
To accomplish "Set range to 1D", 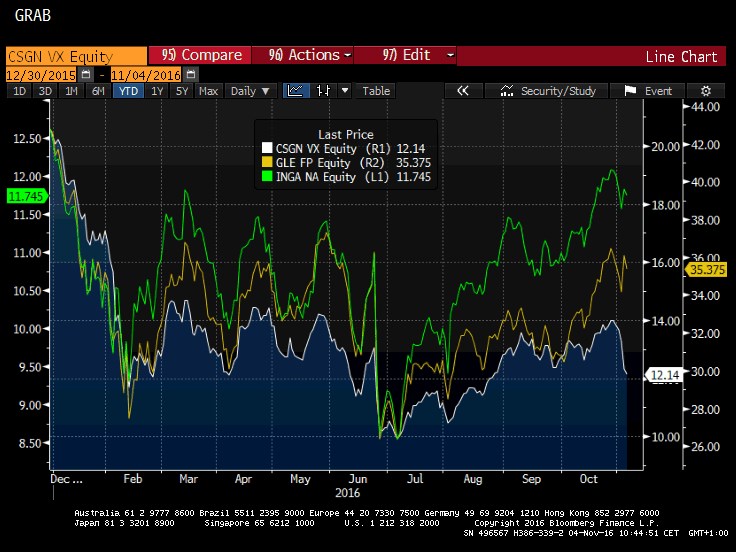I will pyautogui.click(x=19, y=91).
